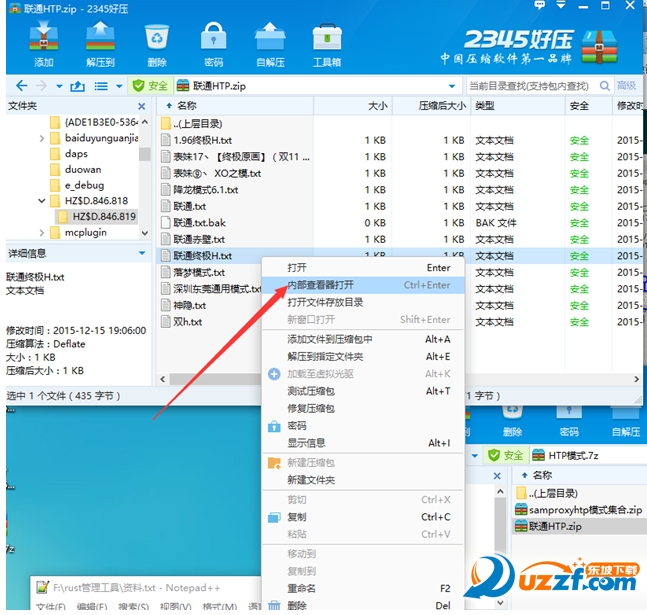Viewport: 647px width, 615px height.
Task: Choose 内部查看器打开 from the context menu
Action: (363, 285)
